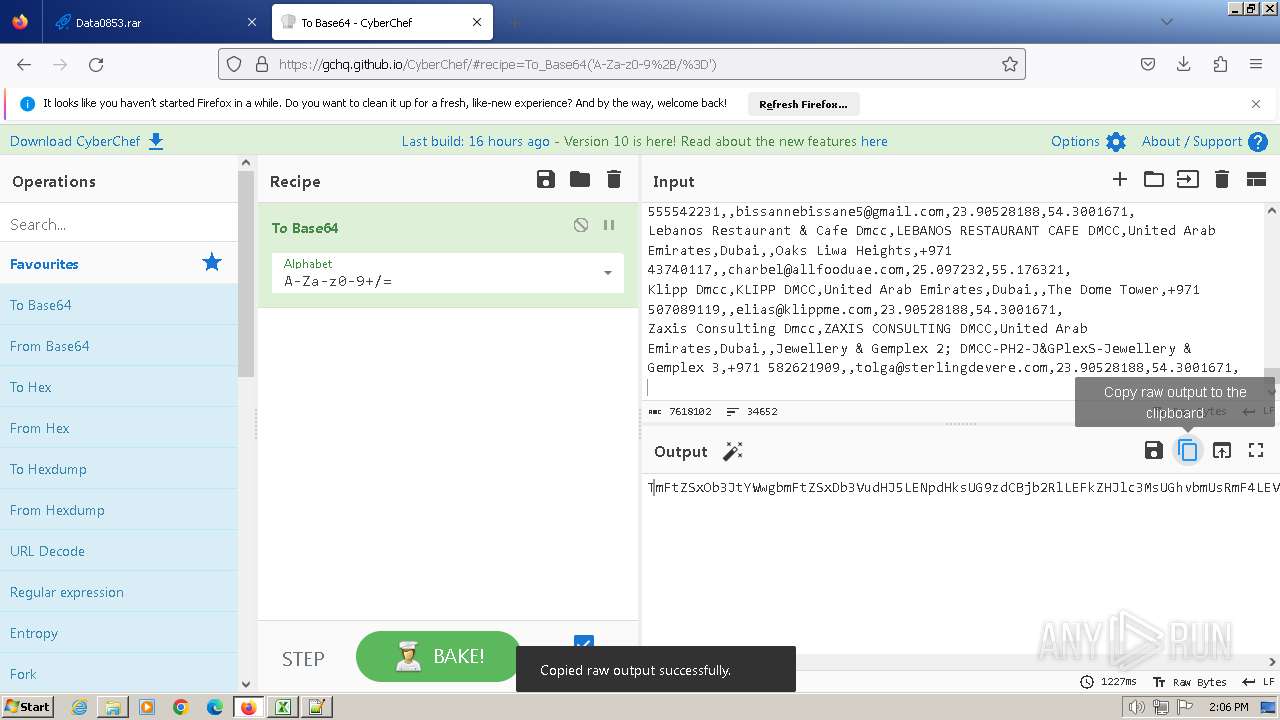List all tabs dropdown arrow

[1166, 22]
